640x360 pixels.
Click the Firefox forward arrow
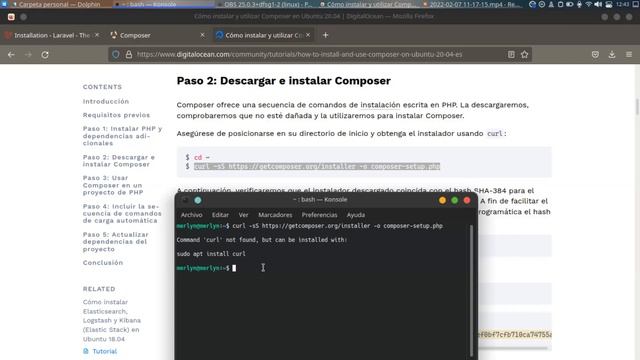click(28, 54)
